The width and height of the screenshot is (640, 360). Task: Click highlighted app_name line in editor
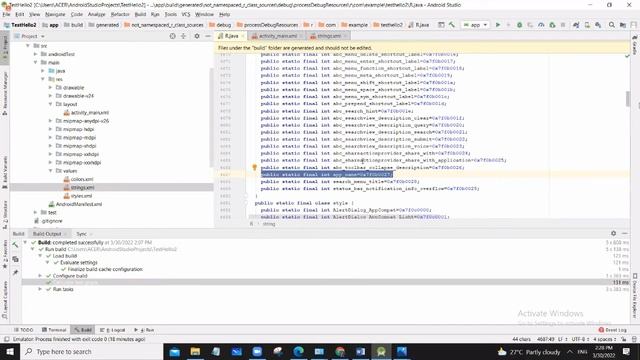coord(327,175)
